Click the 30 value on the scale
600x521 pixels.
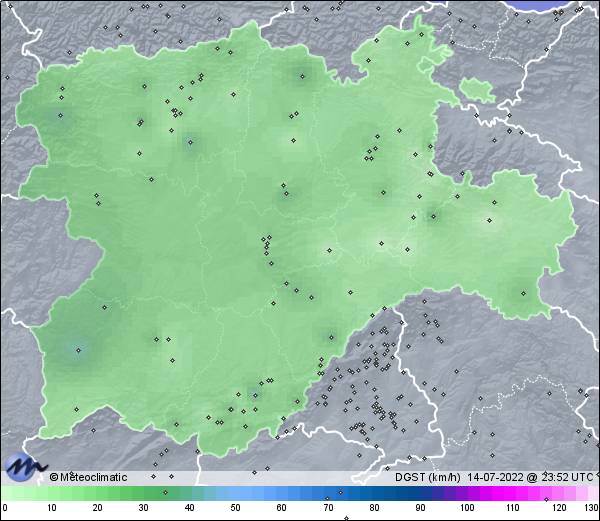tap(143, 508)
